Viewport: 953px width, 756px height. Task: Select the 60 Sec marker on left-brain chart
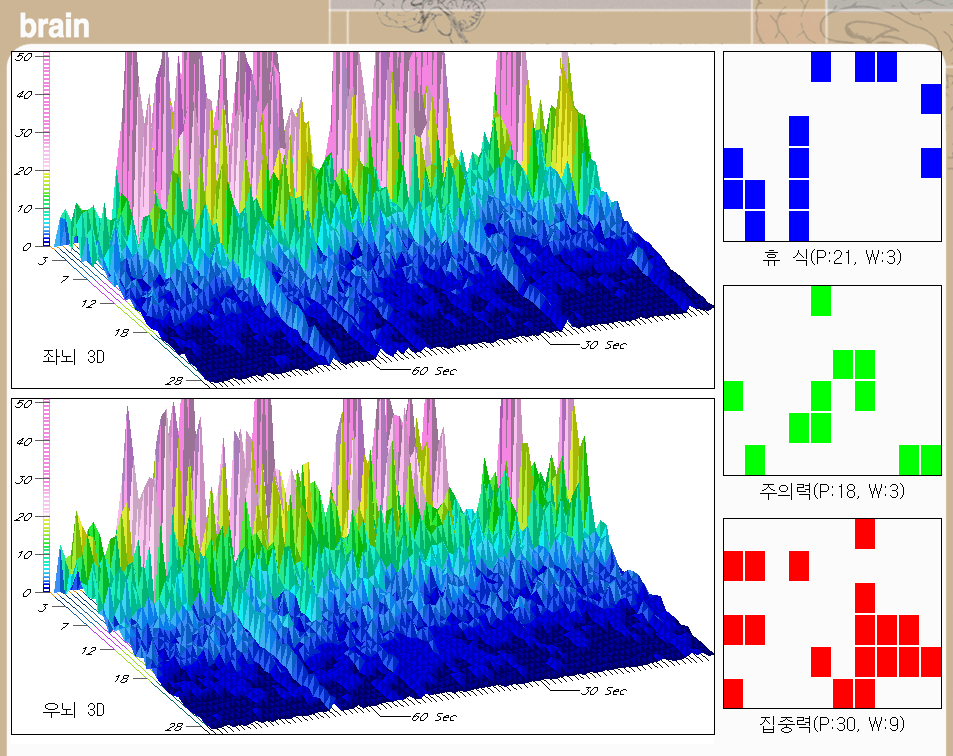pos(434,371)
